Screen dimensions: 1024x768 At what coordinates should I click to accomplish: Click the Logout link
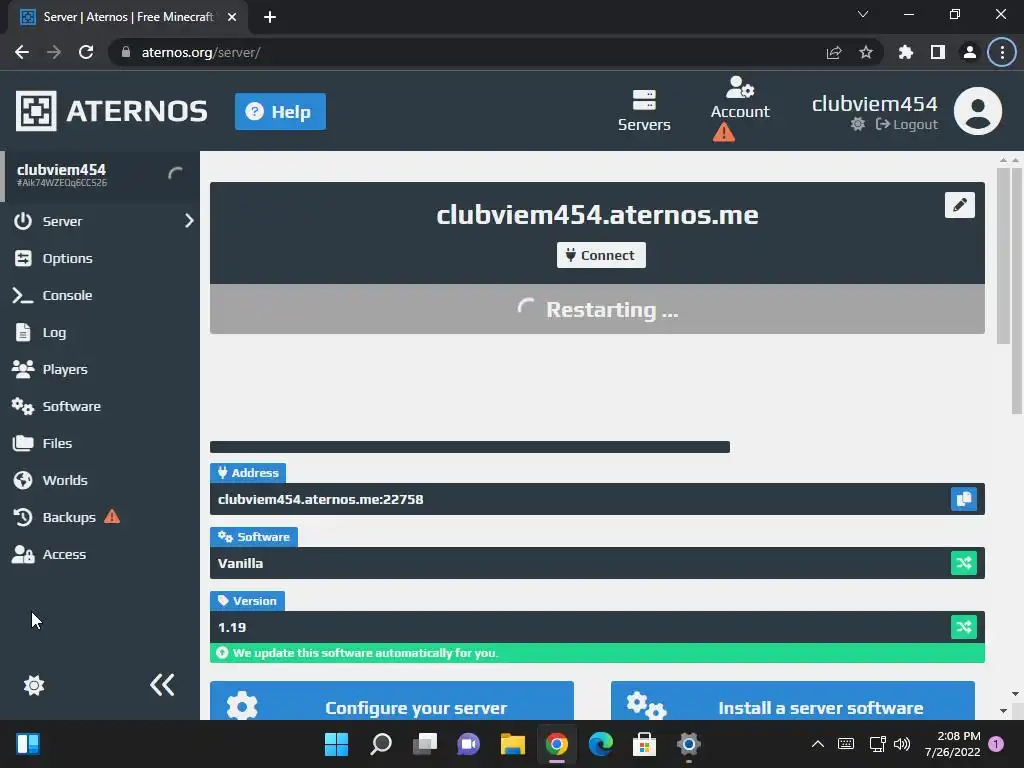click(x=906, y=124)
